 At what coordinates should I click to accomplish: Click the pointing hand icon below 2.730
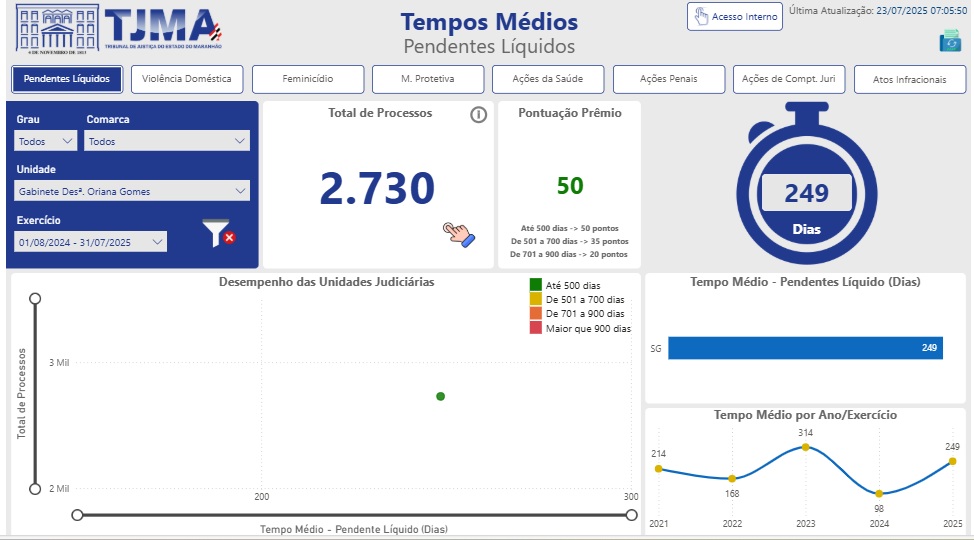(458, 234)
